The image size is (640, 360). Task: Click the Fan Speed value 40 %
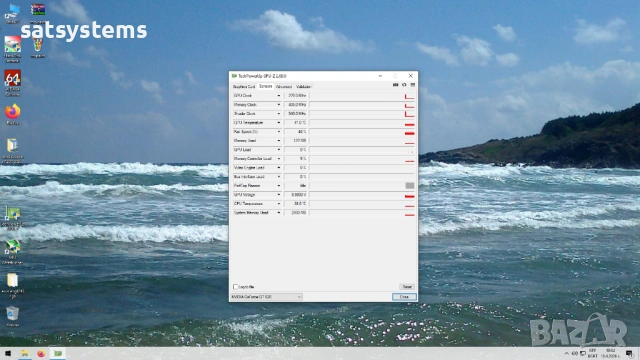pyautogui.click(x=296, y=132)
